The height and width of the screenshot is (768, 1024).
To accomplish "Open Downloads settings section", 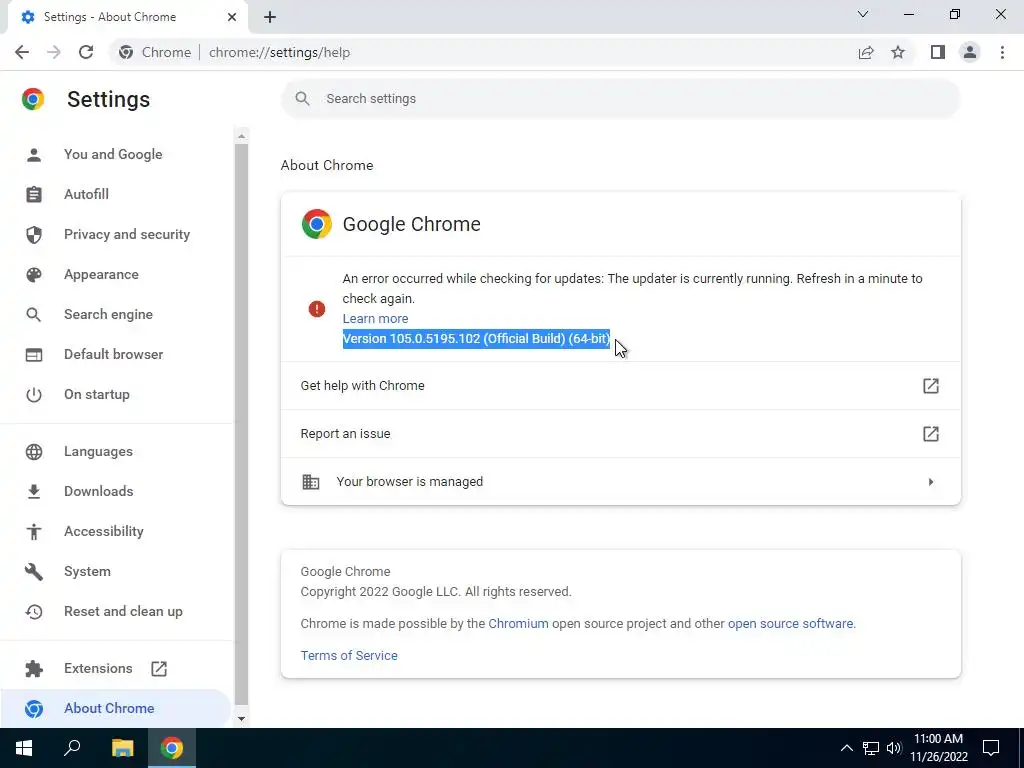I will coord(99,491).
